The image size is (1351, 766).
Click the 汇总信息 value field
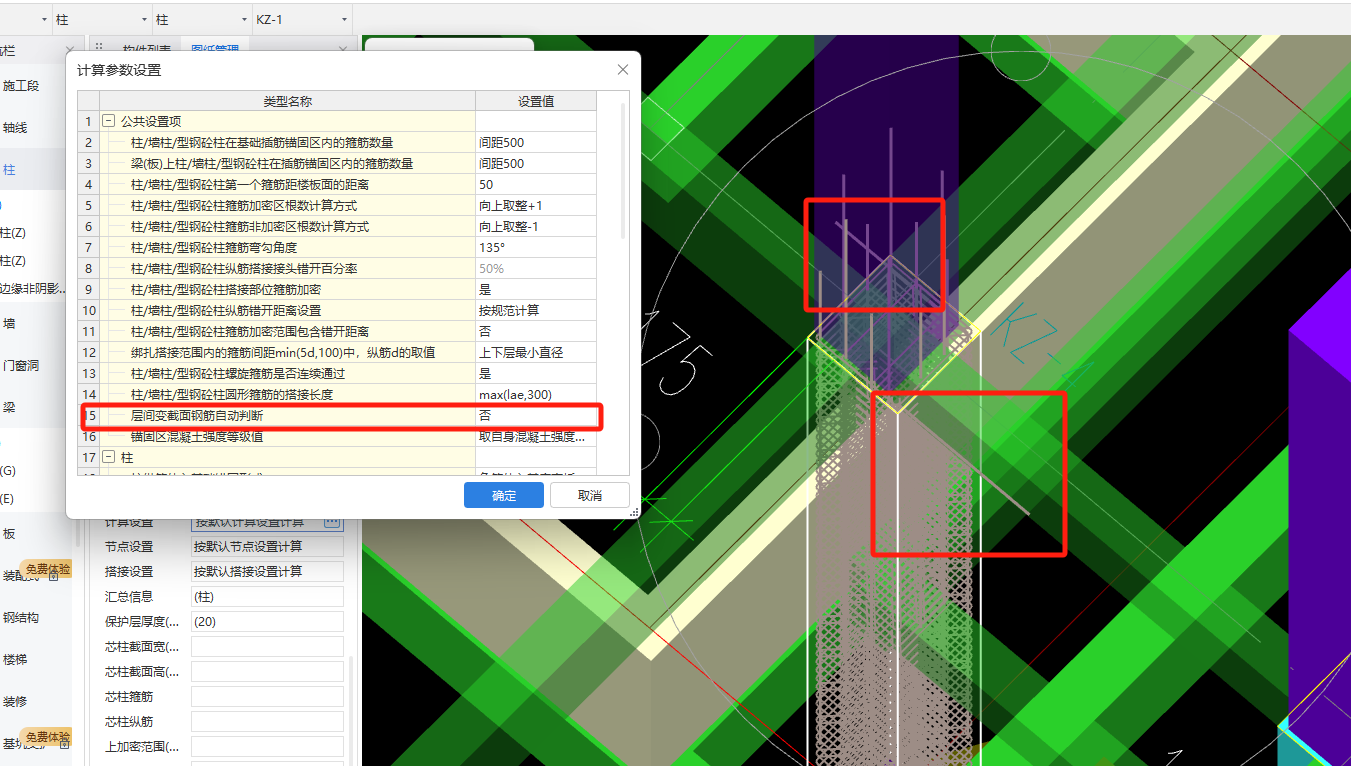tap(267, 597)
